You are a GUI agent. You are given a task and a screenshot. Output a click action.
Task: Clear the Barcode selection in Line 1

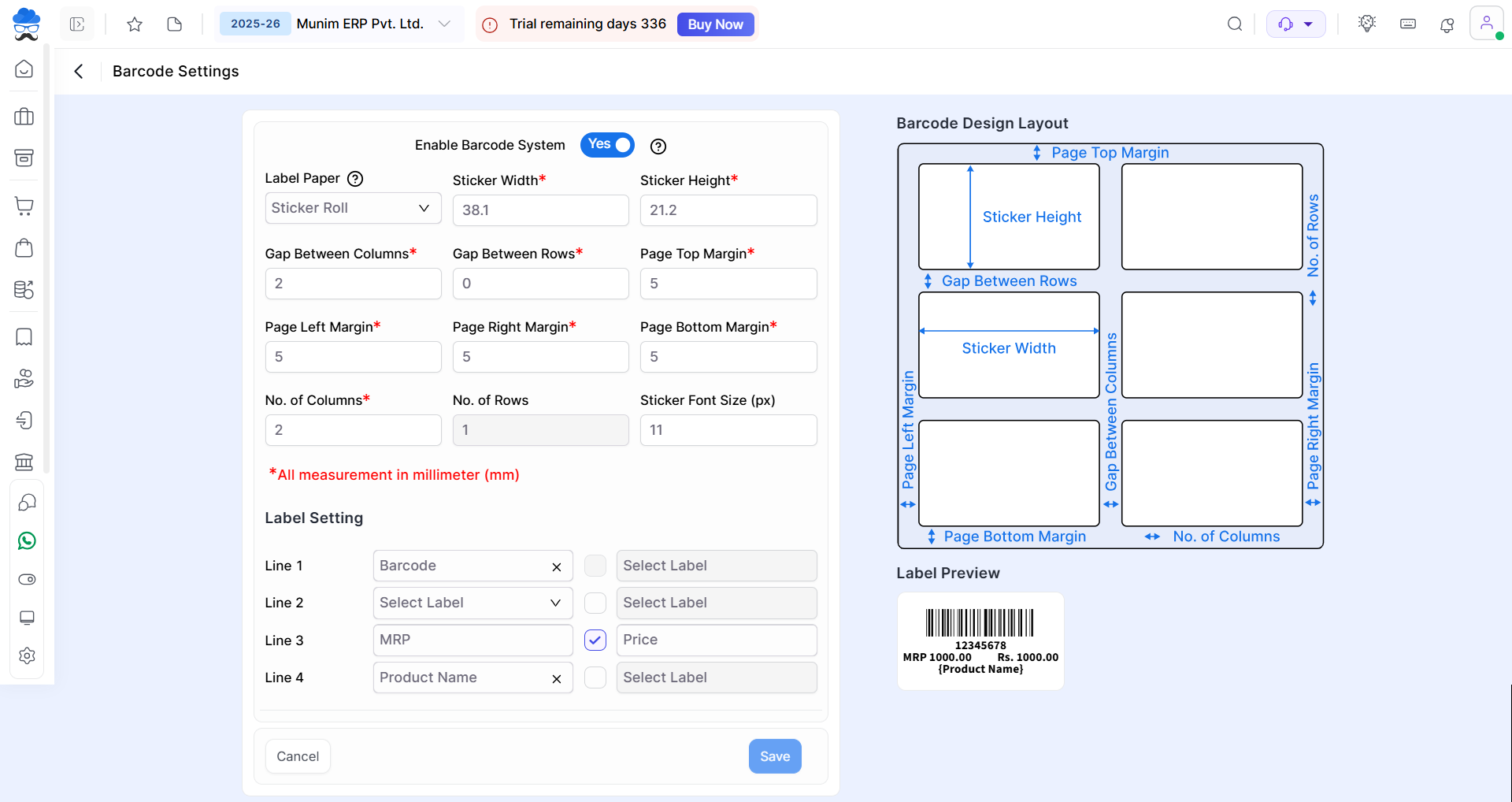point(557,567)
